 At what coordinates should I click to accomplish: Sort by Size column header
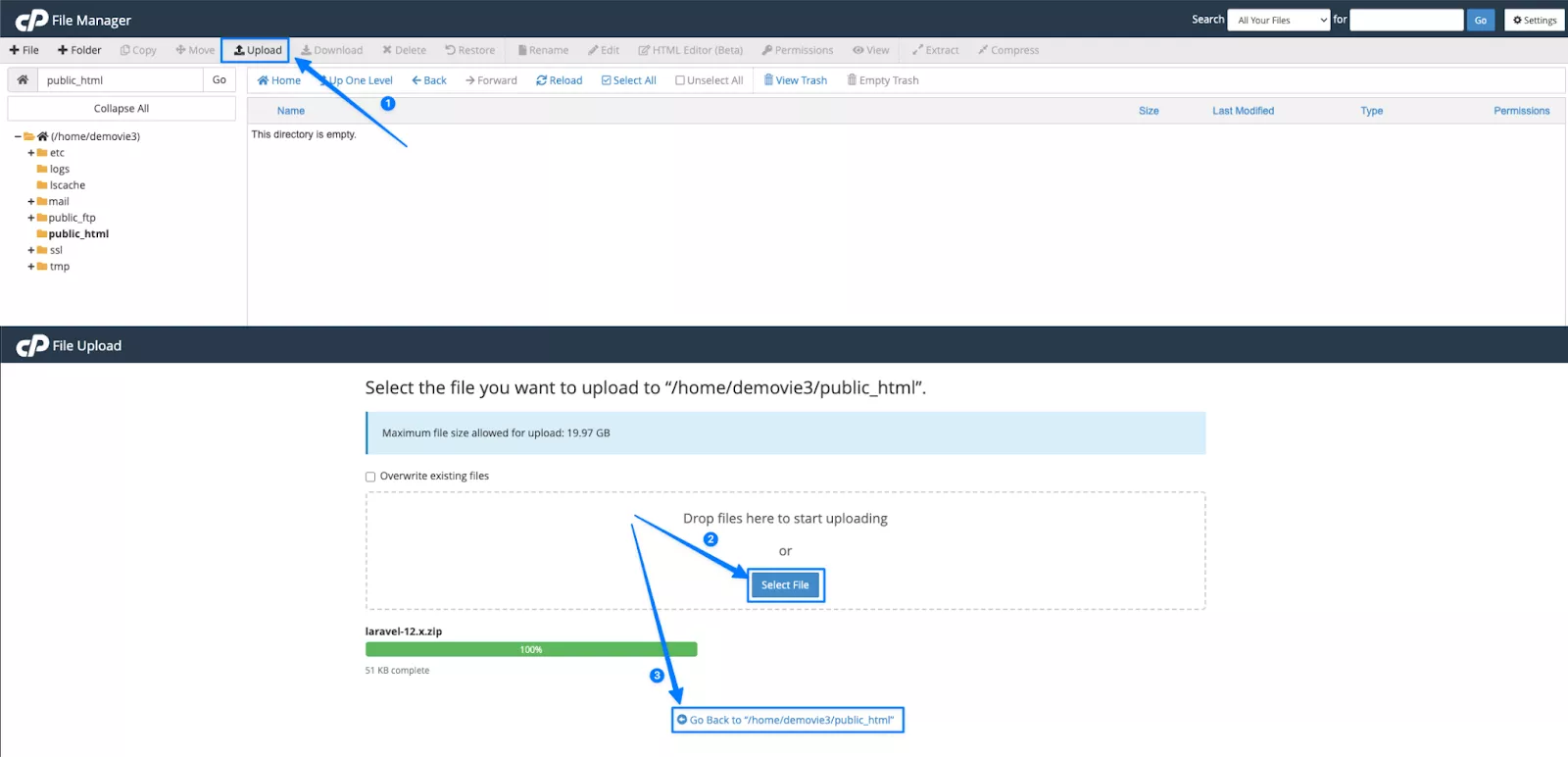(1149, 111)
